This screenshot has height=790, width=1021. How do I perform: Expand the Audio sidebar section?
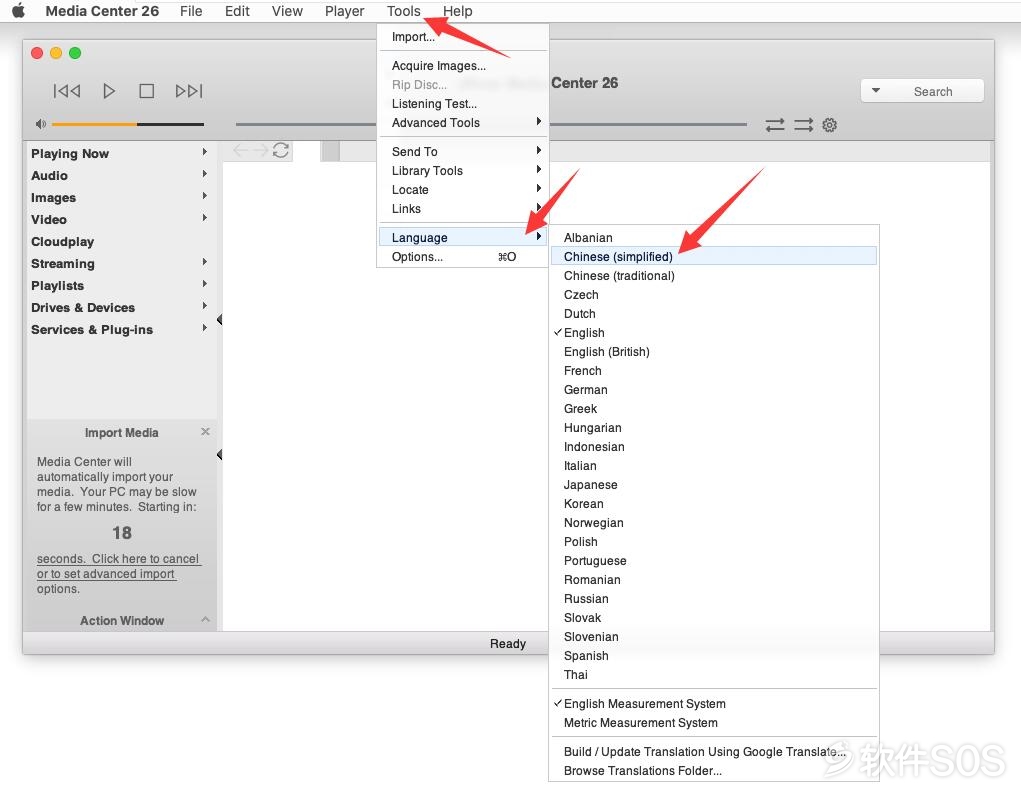(204, 174)
